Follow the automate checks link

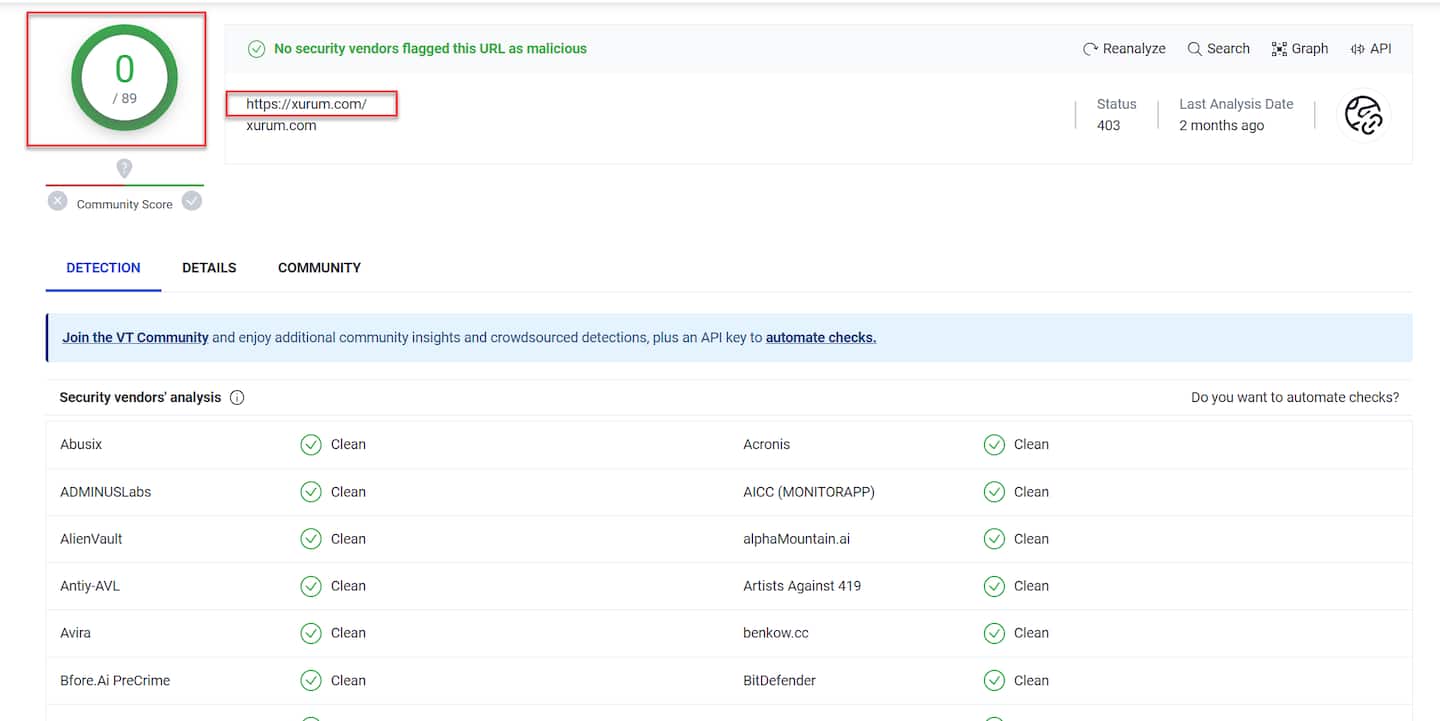(x=820, y=338)
